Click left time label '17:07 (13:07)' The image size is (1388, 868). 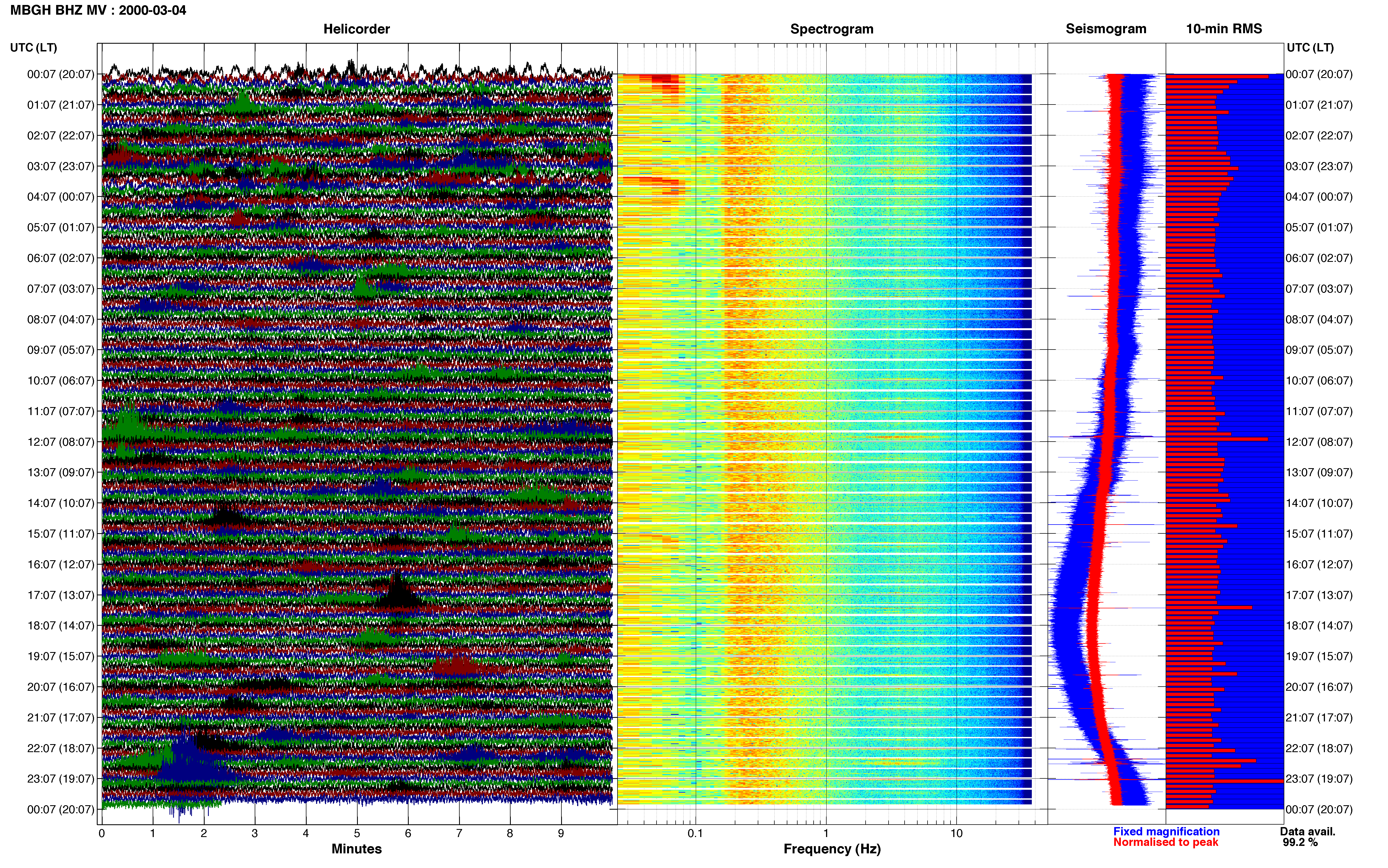pyautogui.click(x=60, y=595)
